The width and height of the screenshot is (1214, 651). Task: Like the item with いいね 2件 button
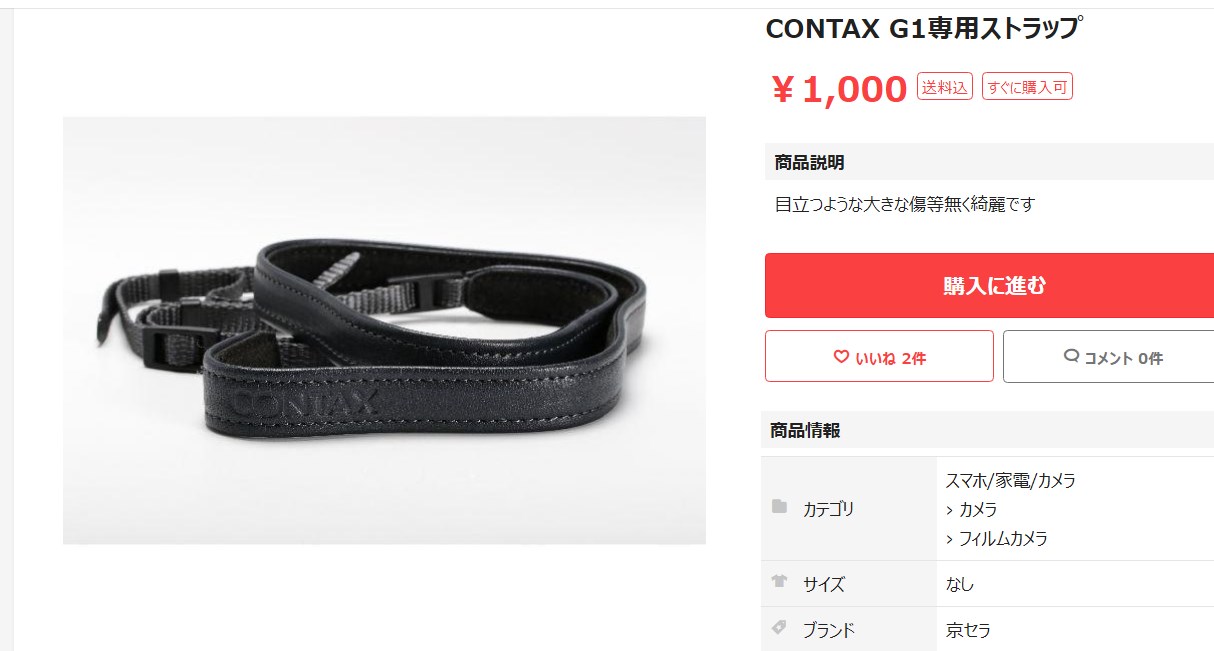click(879, 356)
